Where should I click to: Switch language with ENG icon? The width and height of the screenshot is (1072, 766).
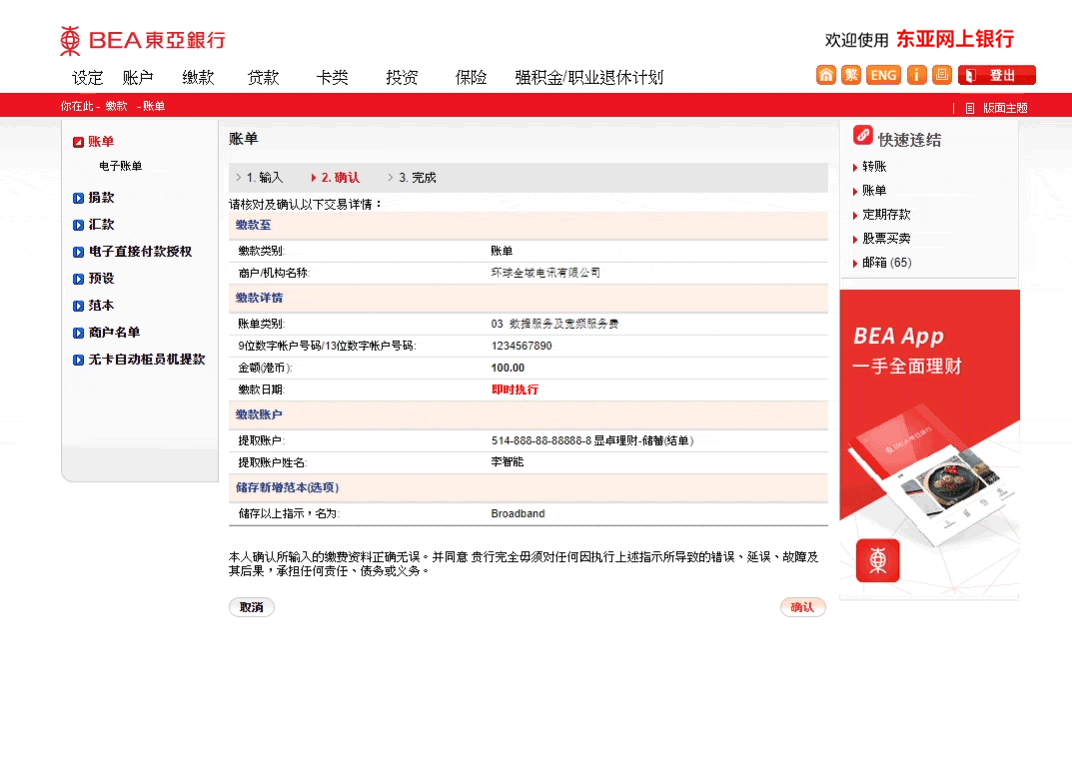click(x=883, y=75)
